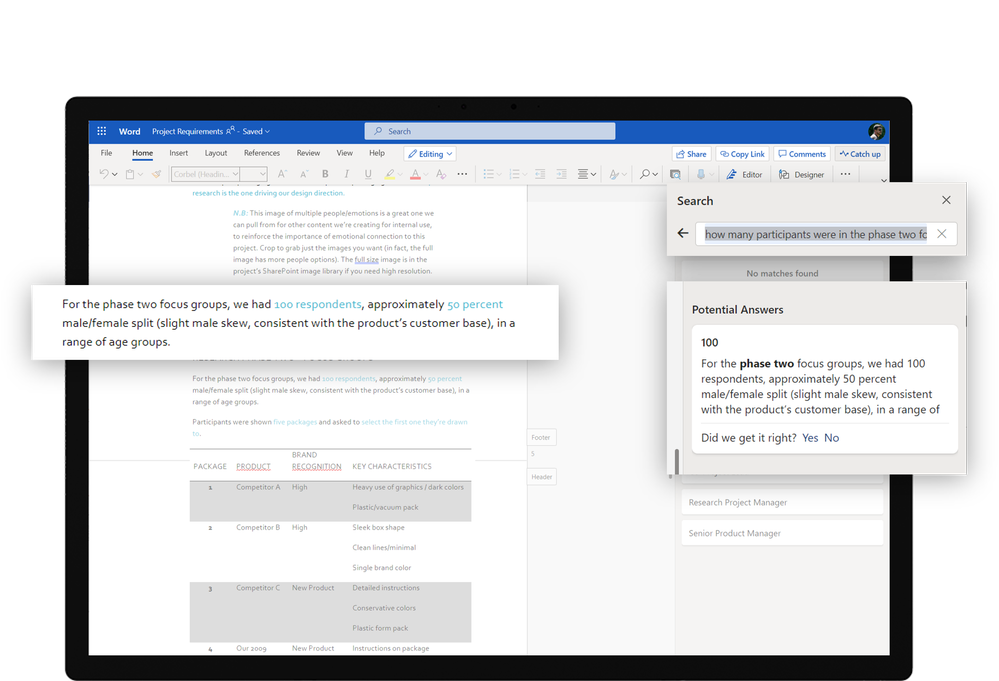Select the Research Project Manager result
999x681 pixels.
[782, 502]
